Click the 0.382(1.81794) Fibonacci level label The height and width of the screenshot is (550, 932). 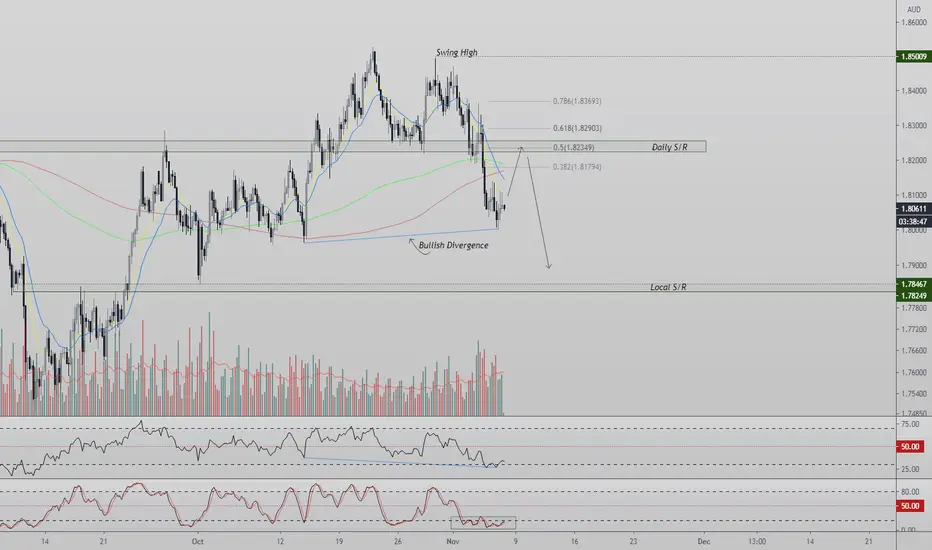tap(577, 166)
